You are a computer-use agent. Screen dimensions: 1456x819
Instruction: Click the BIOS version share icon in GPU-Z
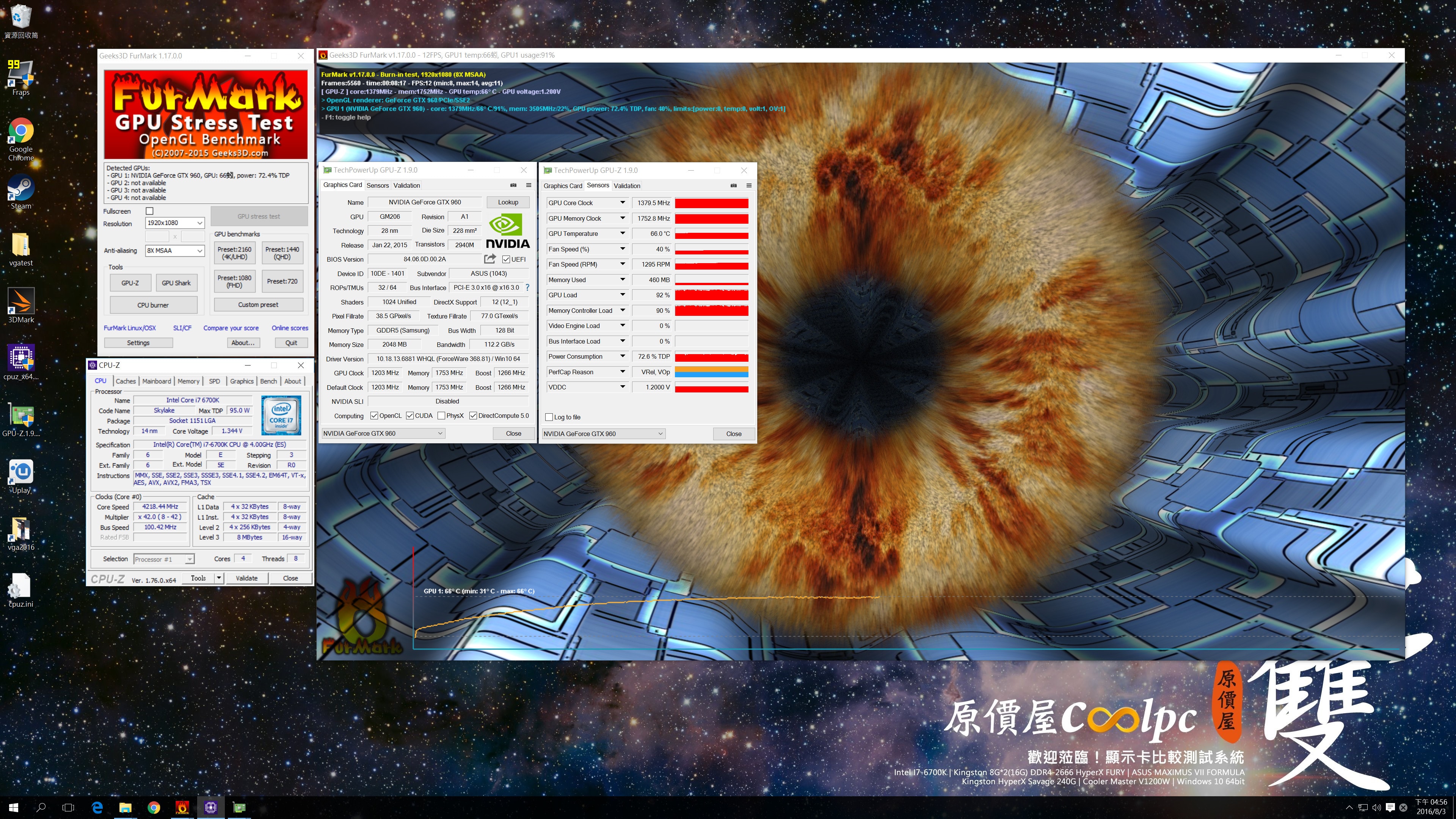click(490, 259)
